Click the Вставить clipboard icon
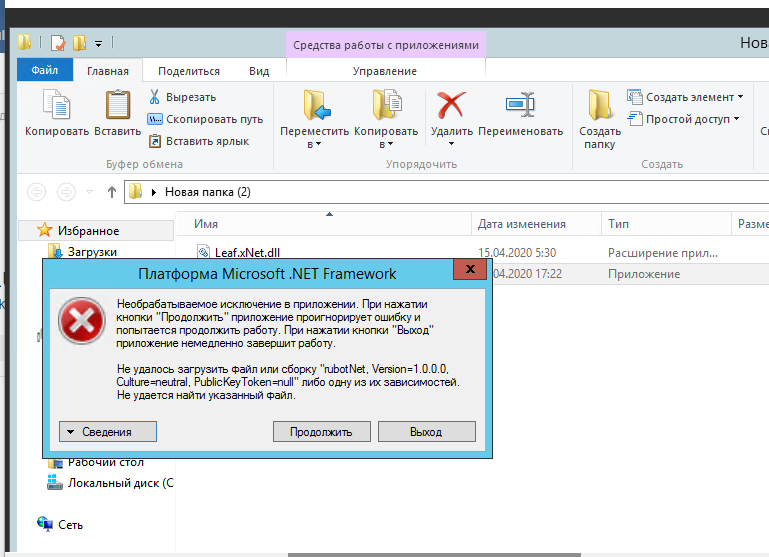 118,106
